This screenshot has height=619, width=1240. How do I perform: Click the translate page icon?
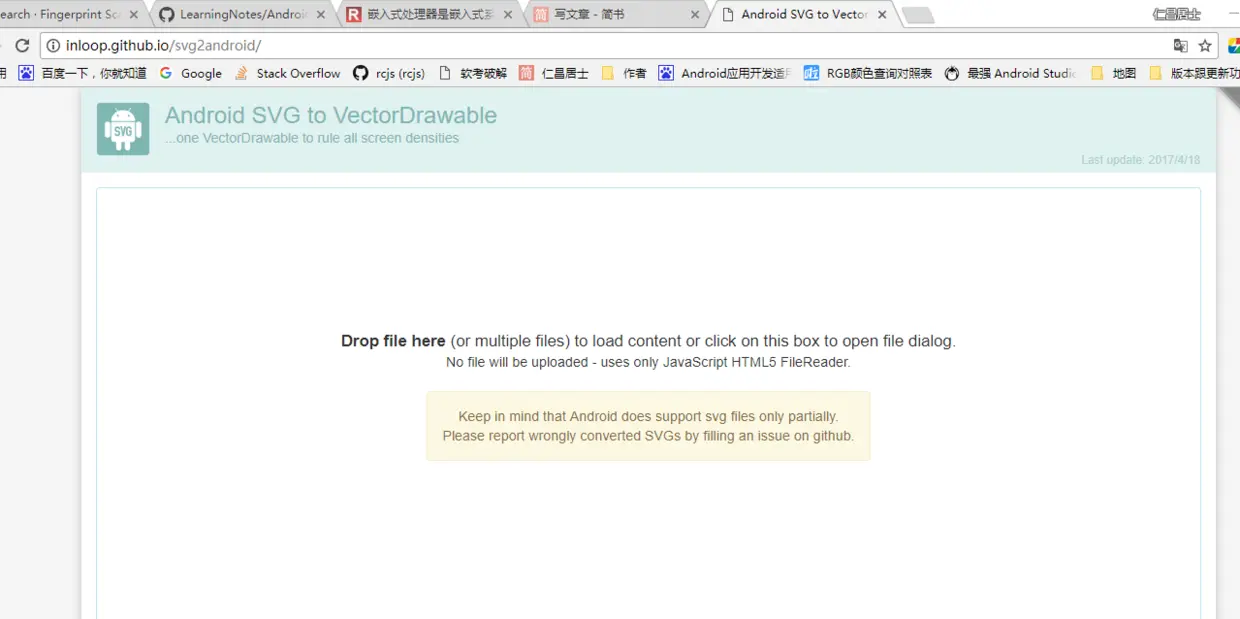tap(1181, 46)
